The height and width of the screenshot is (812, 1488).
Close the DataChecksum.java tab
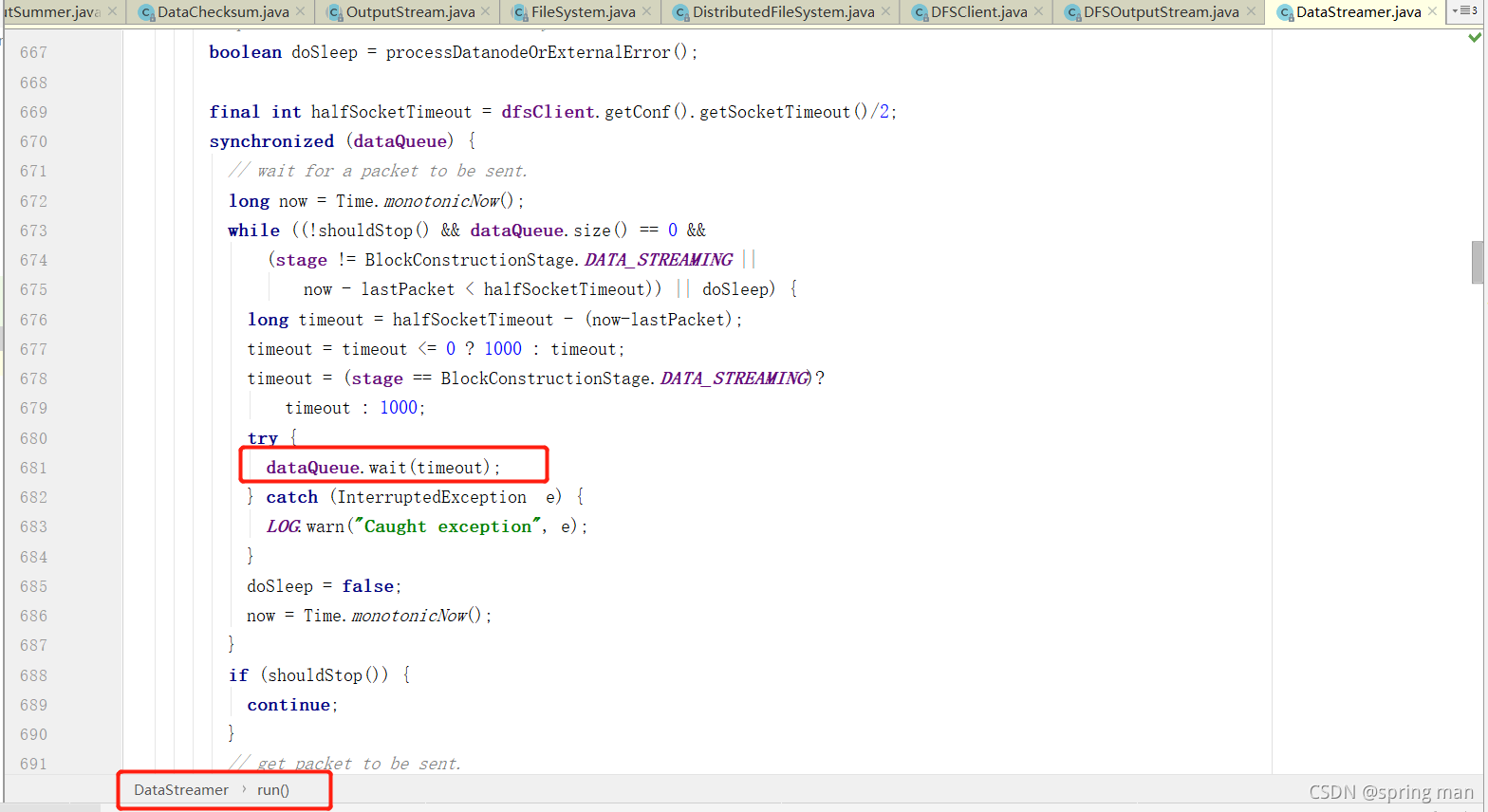click(301, 11)
